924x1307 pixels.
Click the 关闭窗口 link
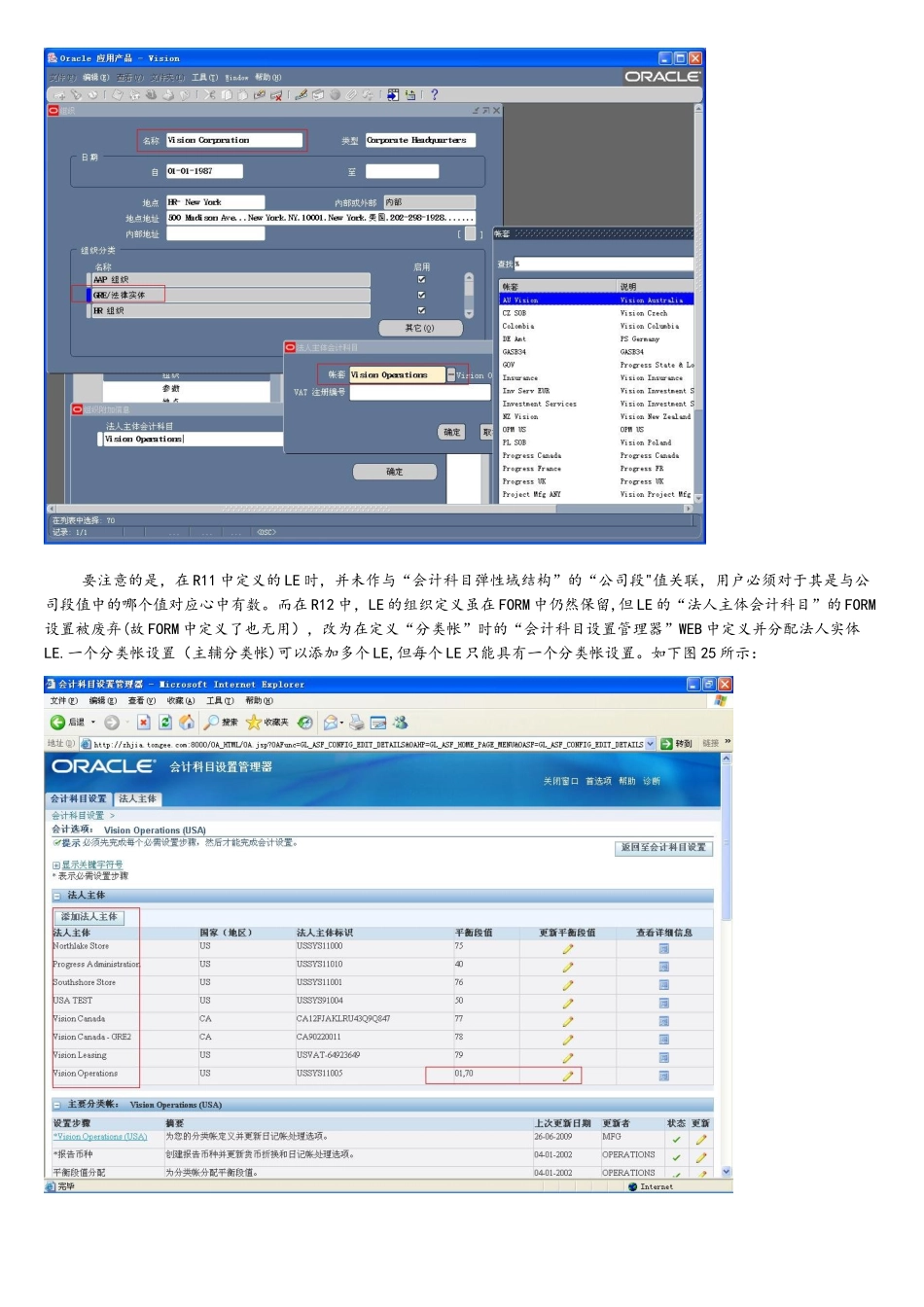pos(560,781)
